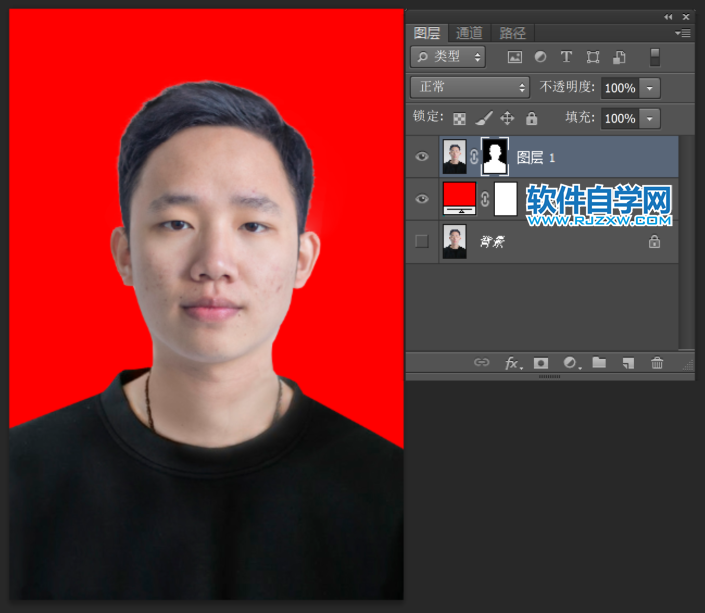Lock transparent pixels icon
705x613 pixels.
point(460,119)
